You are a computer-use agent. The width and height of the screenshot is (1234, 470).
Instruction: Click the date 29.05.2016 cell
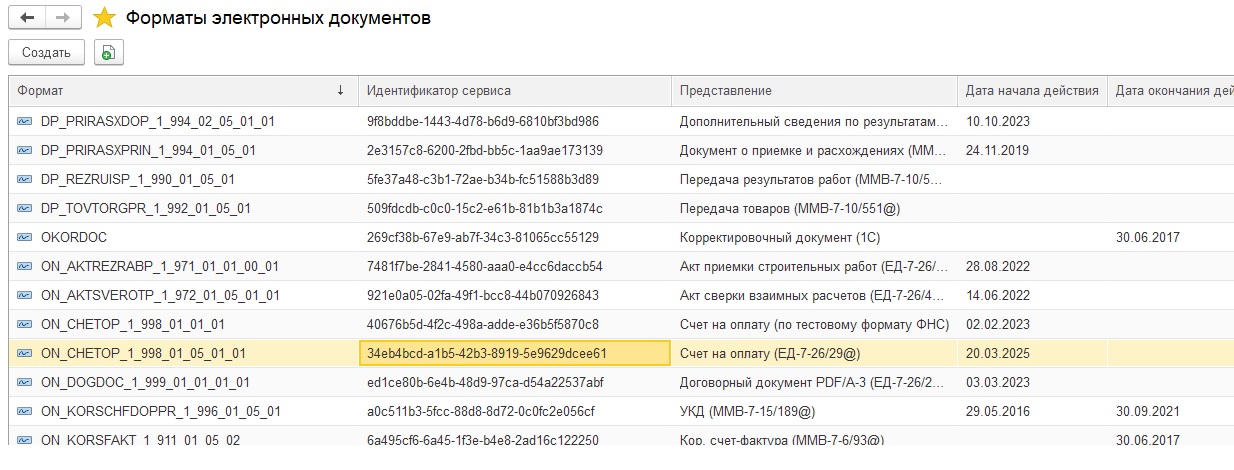(x=997, y=411)
